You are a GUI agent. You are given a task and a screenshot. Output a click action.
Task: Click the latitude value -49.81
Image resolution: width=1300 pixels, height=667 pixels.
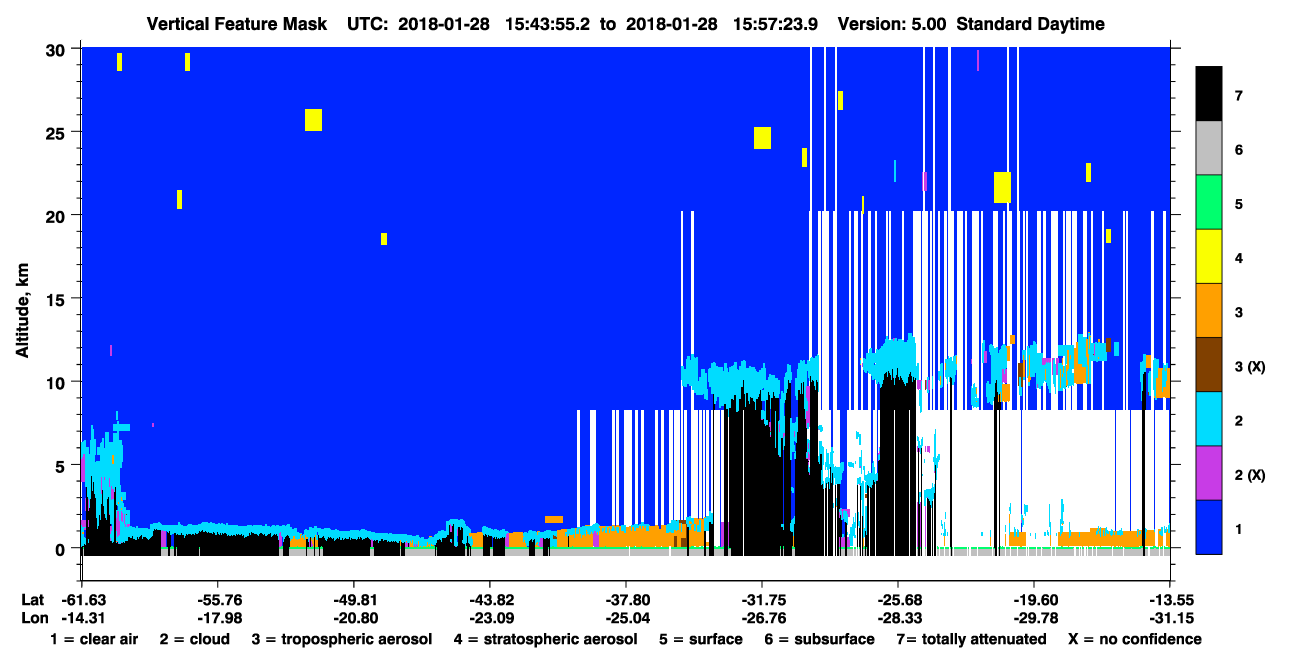pyautogui.click(x=354, y=600)
